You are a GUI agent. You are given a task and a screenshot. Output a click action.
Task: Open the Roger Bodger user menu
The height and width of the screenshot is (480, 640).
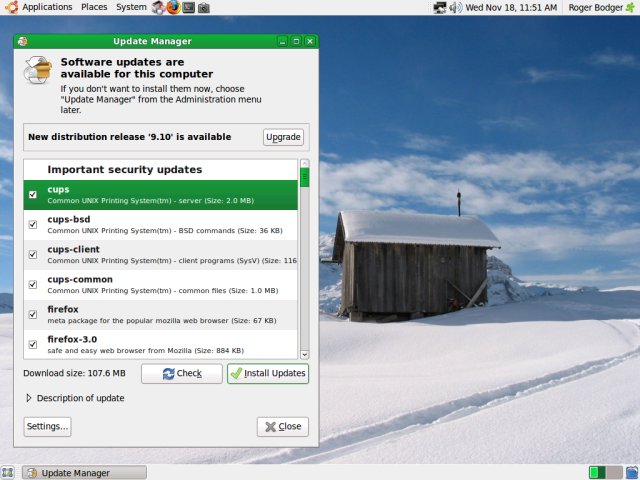(x=596, y=7)
